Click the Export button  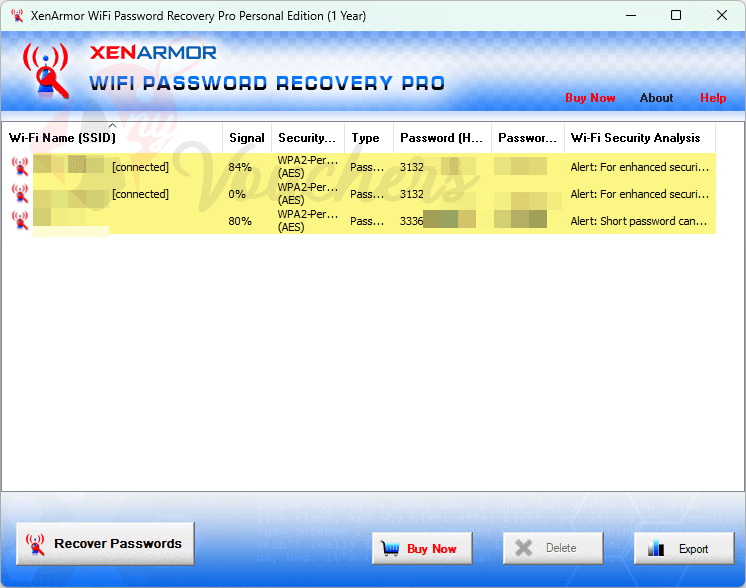(x=684, y=549)
